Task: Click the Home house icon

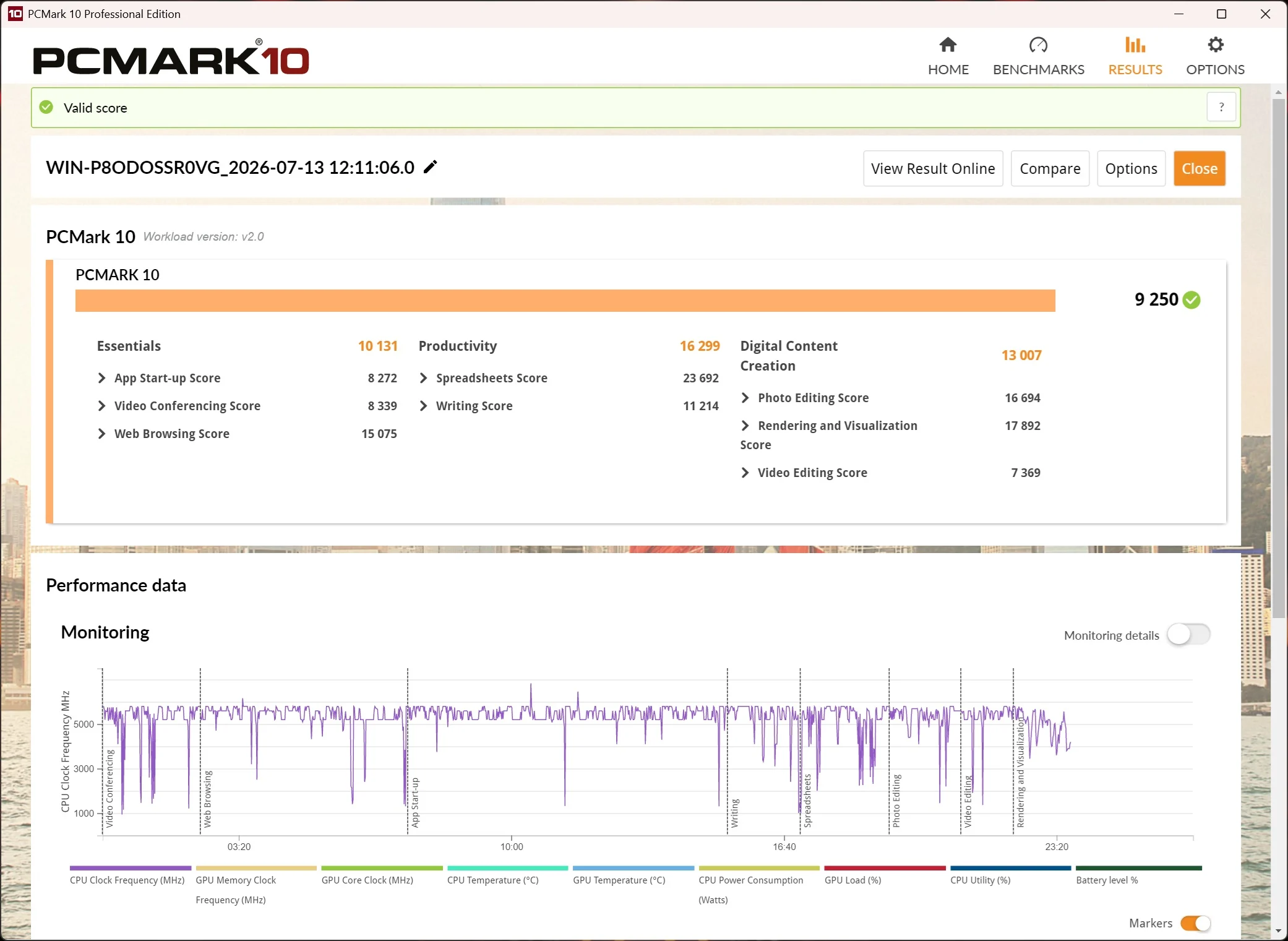Action: pyautogui.click(x=948, y=45)
